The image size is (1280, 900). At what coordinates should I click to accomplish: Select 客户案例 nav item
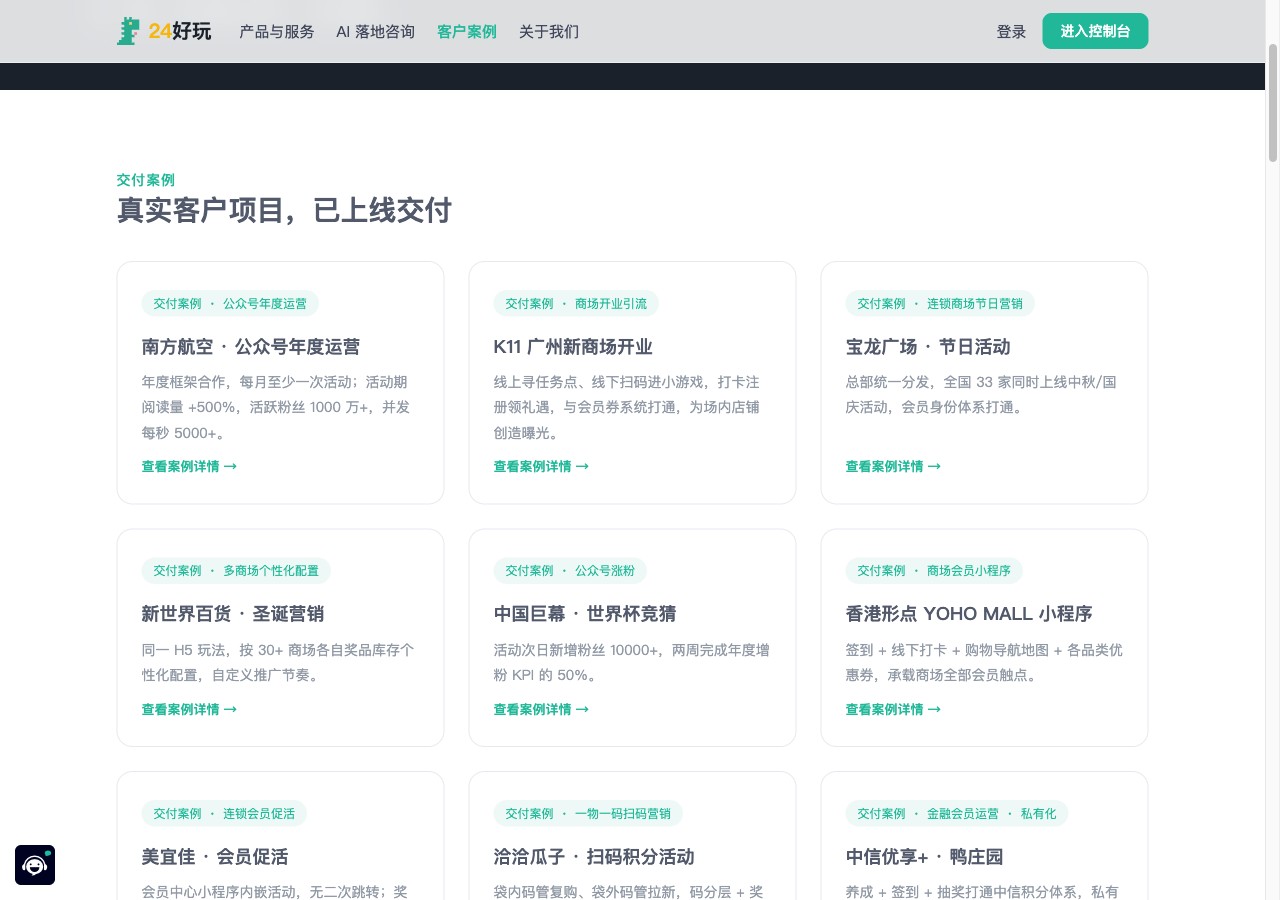click(466, 32)
